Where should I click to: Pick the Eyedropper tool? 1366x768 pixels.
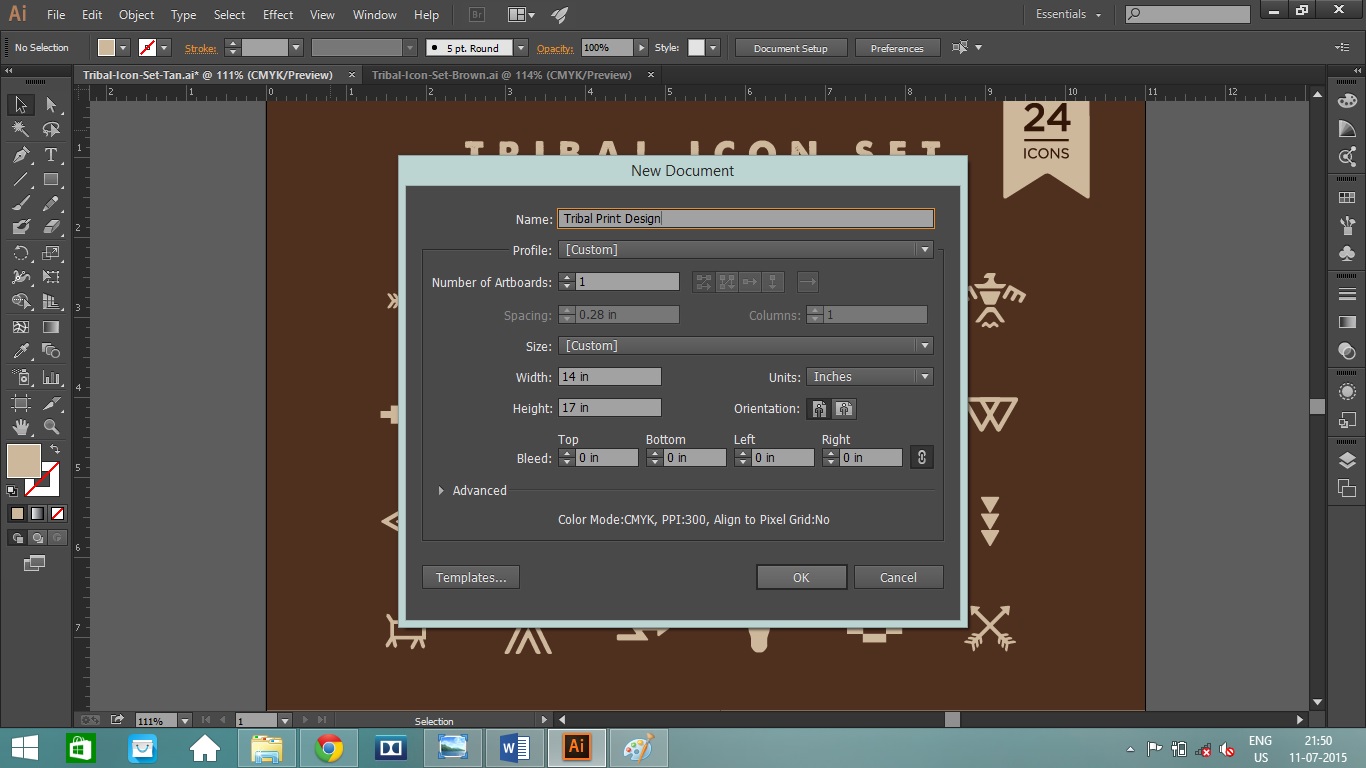click(x=20, y=351)
